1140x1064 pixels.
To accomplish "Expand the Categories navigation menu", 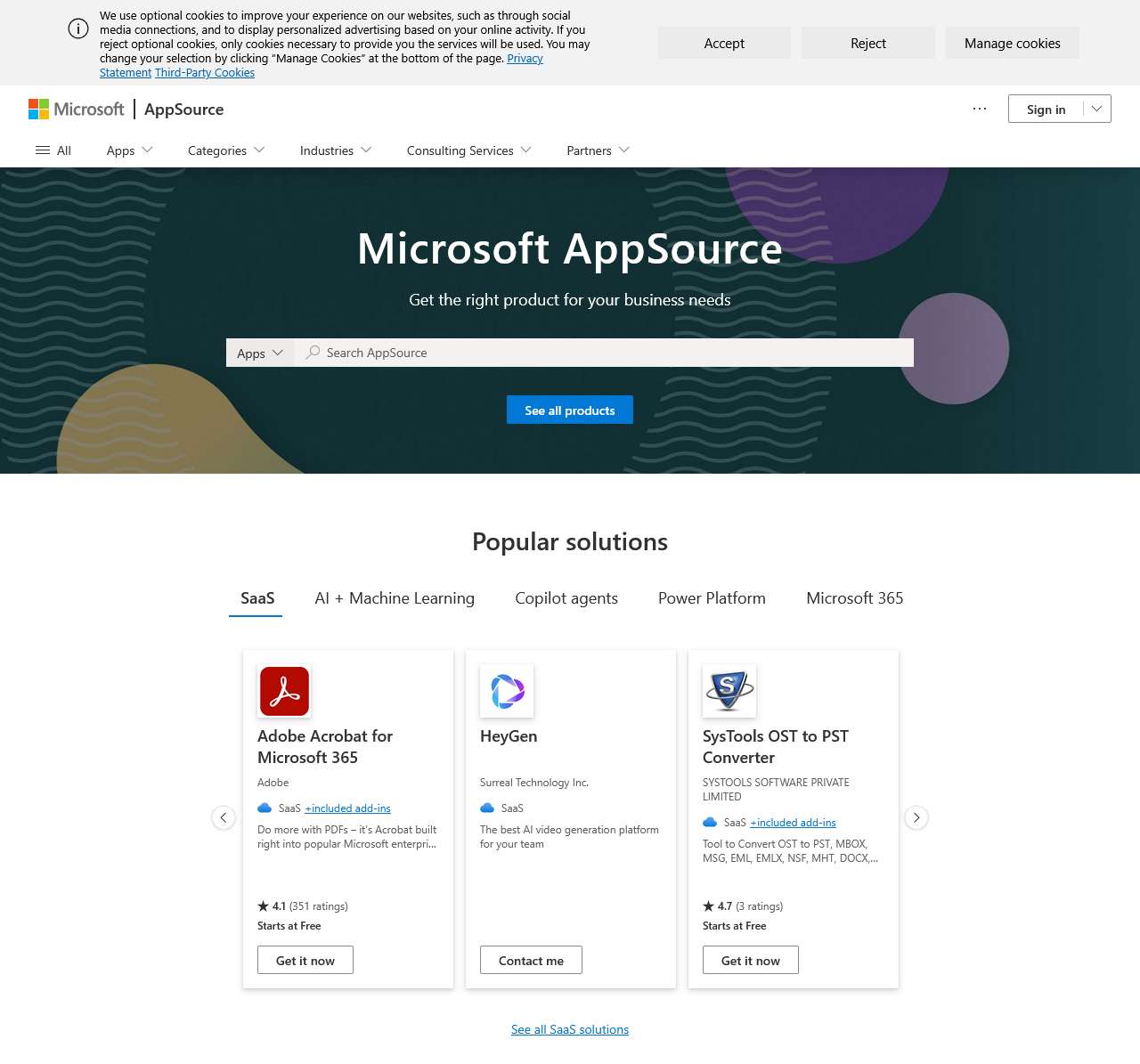I will click(226, 150).
